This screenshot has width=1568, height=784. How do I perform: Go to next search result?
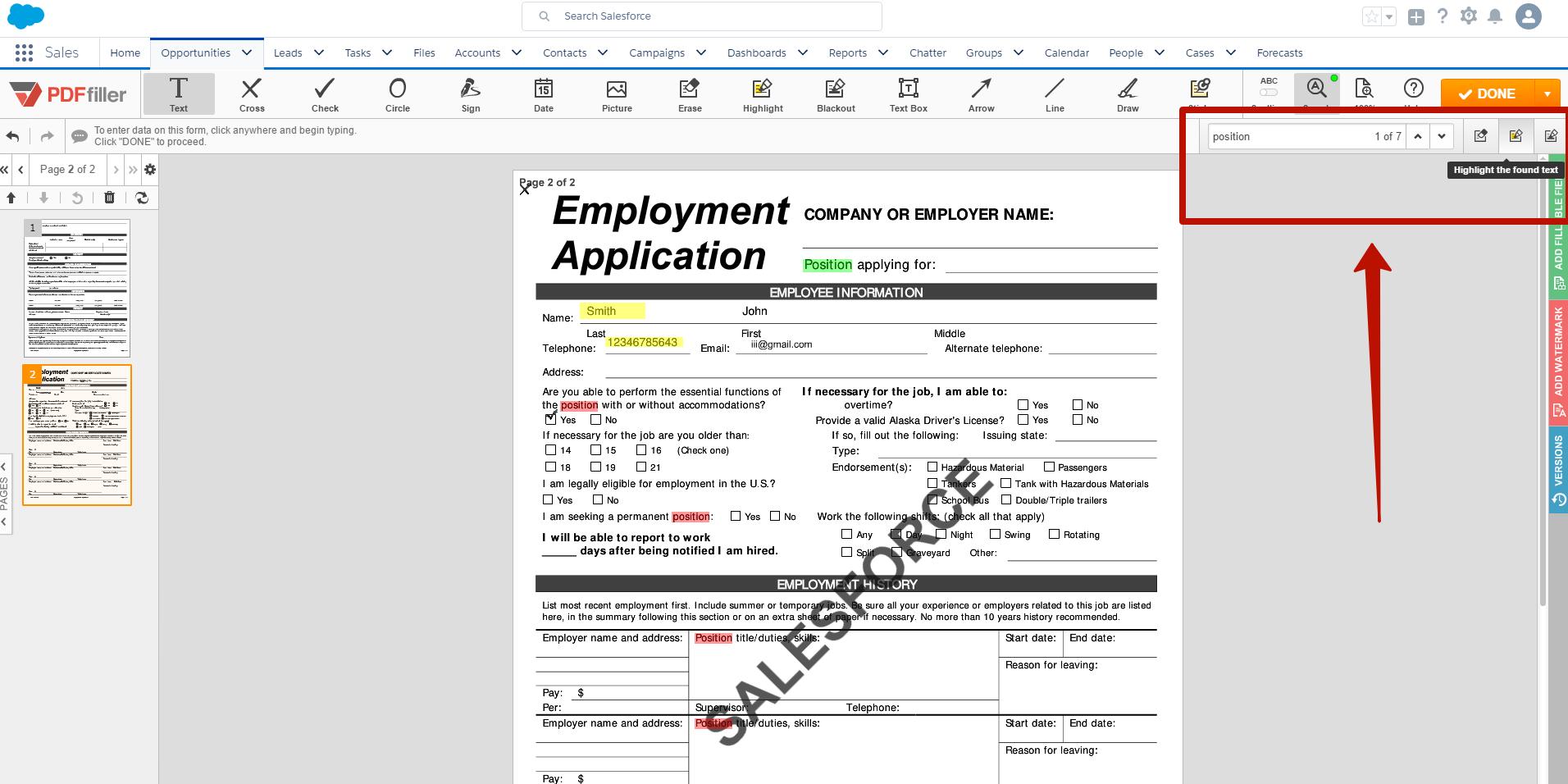click(1442, 136)
